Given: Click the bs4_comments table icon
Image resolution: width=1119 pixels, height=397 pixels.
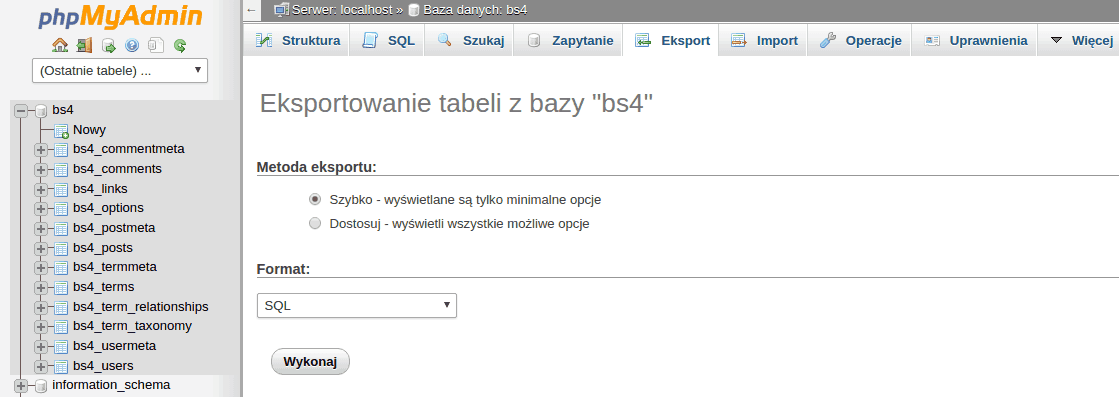Looking at the screenshot, I should [x=61, y=169].
